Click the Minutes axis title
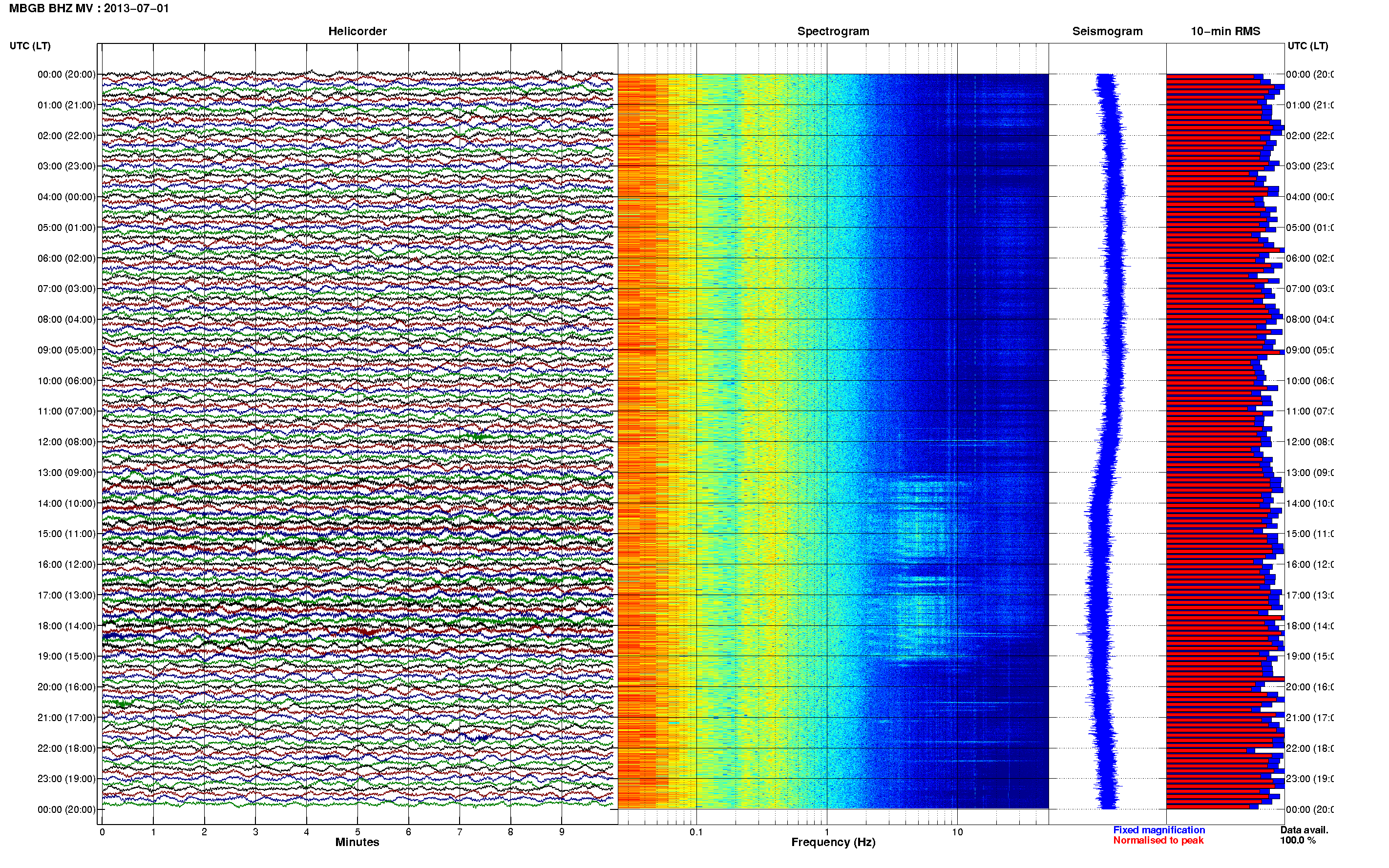The height and width of the screenshot is (868, 1389). tap(357, 842)
